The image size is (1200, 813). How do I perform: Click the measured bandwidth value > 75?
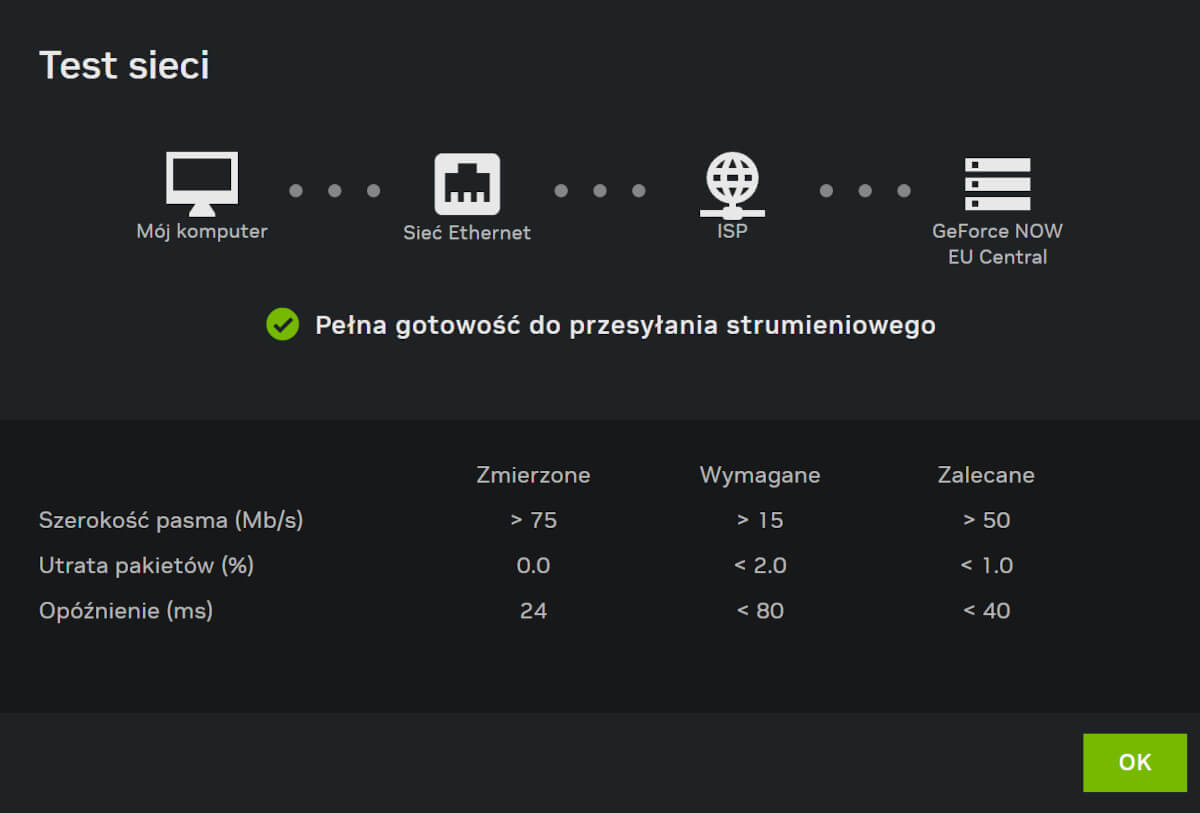[534, 520]
